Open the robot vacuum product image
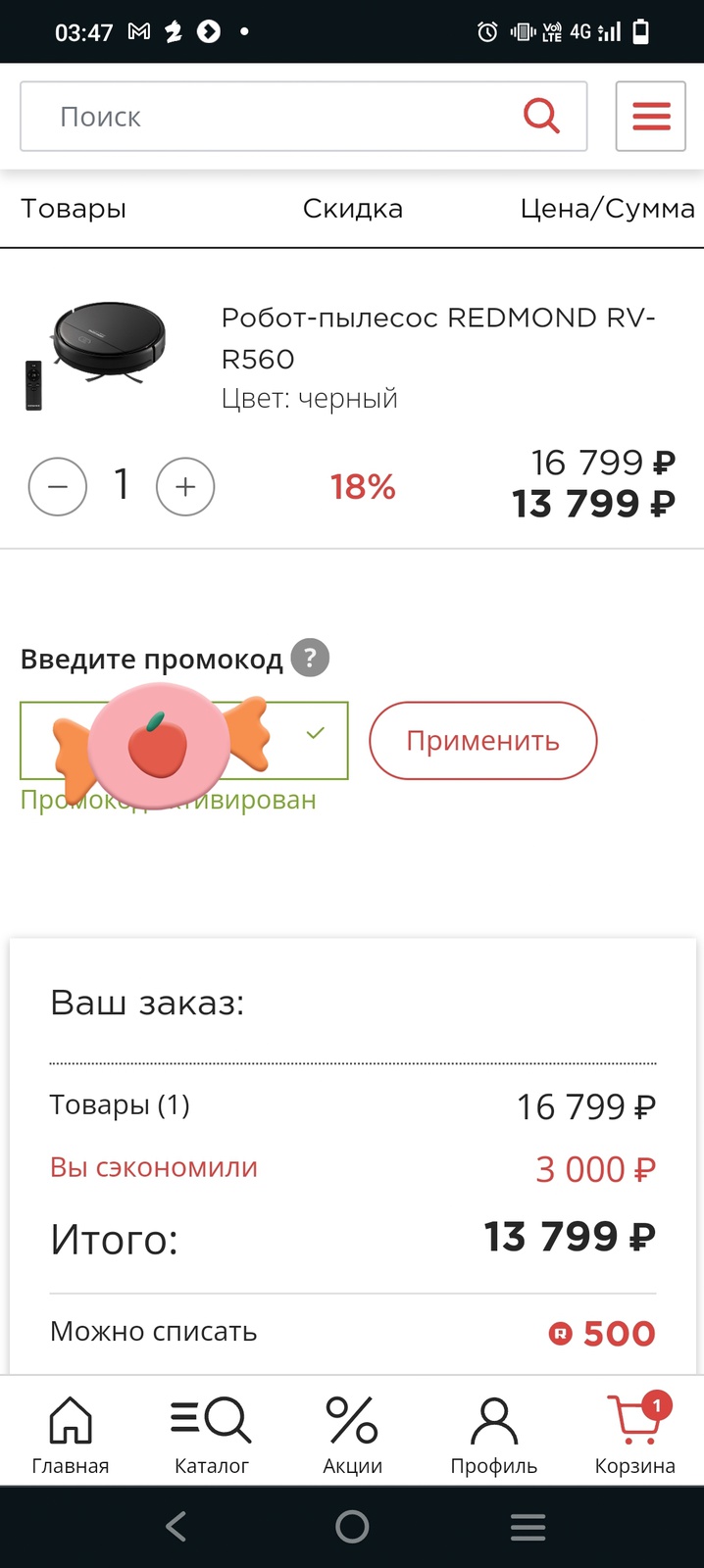Screen dimensions: 704x1568 96,355
